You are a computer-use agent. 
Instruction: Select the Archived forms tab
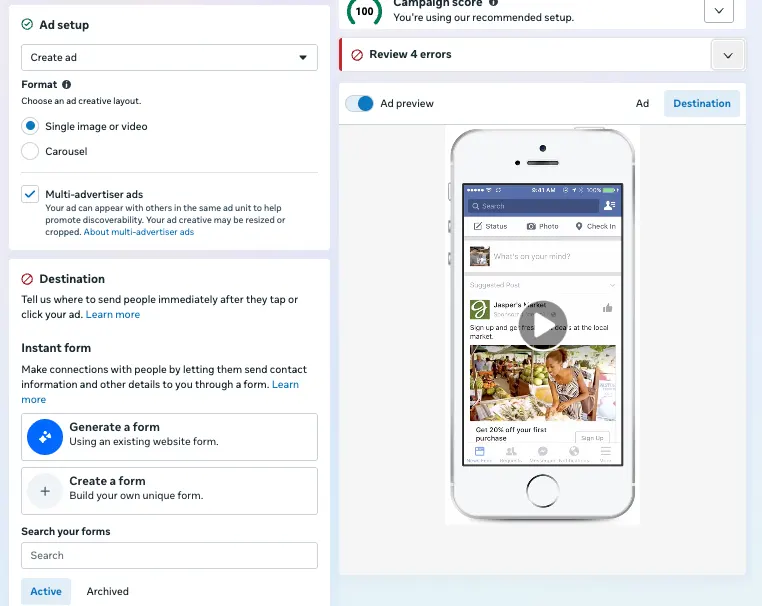click(107, 591)
